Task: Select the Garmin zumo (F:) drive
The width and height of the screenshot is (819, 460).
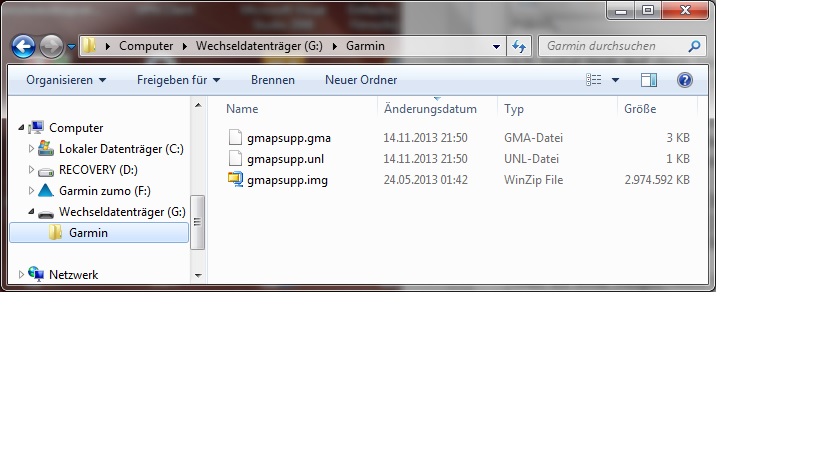Action: click(x=104, y=190)
